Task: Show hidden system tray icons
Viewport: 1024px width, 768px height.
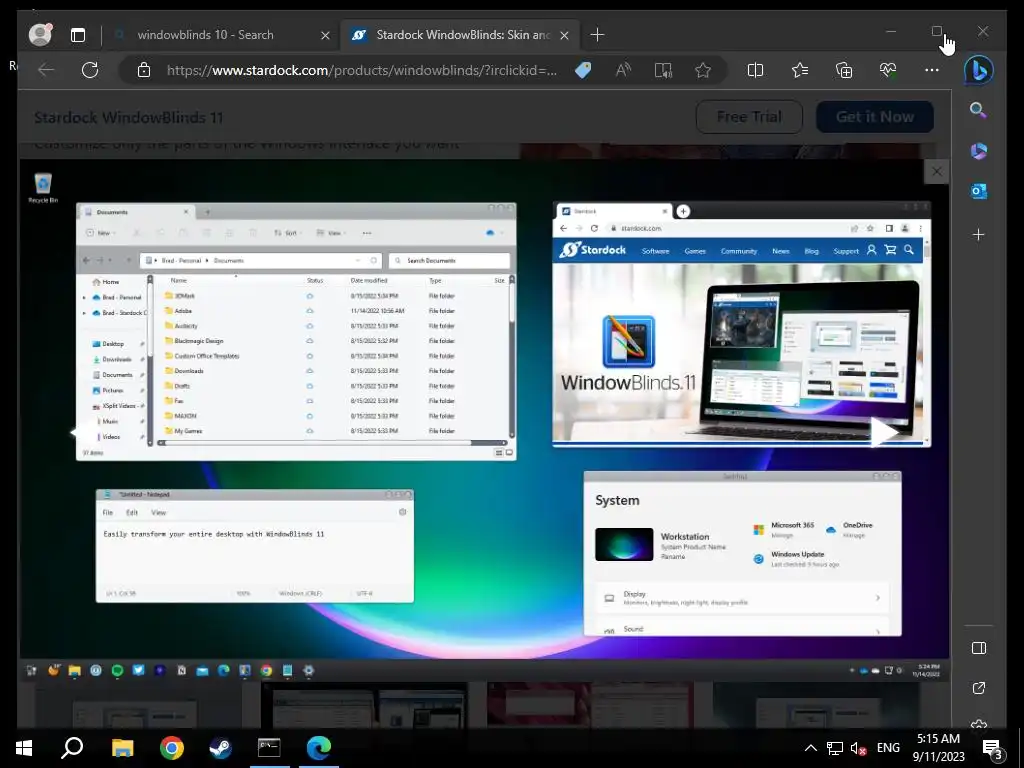Action: [810, 748]
